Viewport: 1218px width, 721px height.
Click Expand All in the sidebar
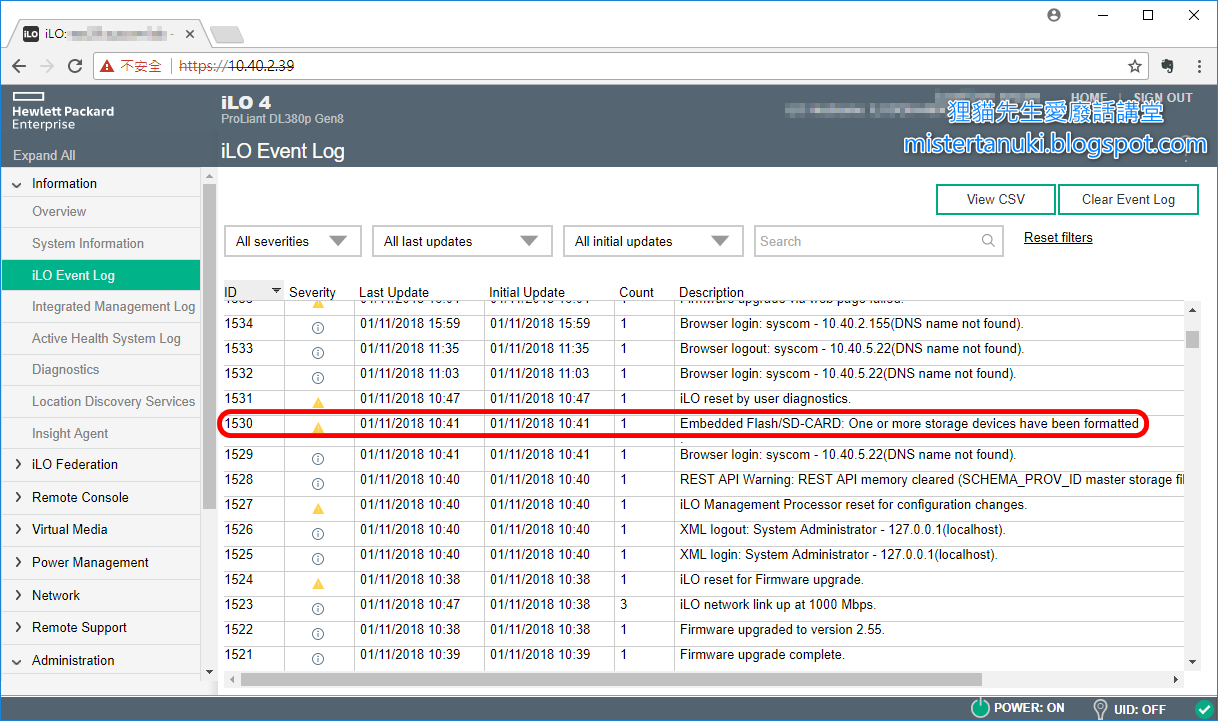click(44, 155)
